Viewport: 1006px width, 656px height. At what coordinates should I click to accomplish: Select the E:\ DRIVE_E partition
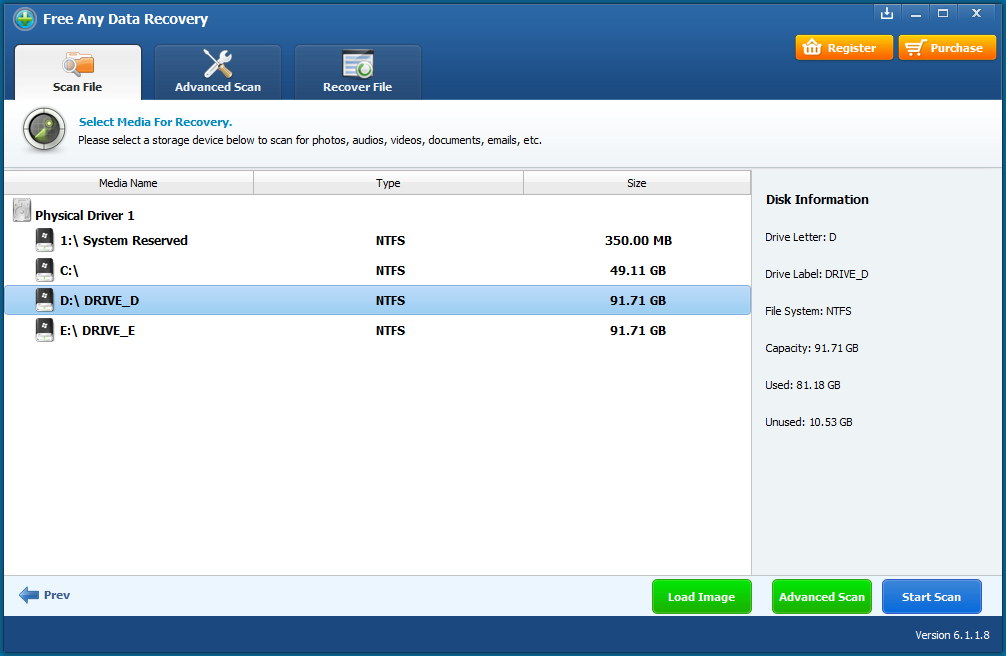coord(300,330)
